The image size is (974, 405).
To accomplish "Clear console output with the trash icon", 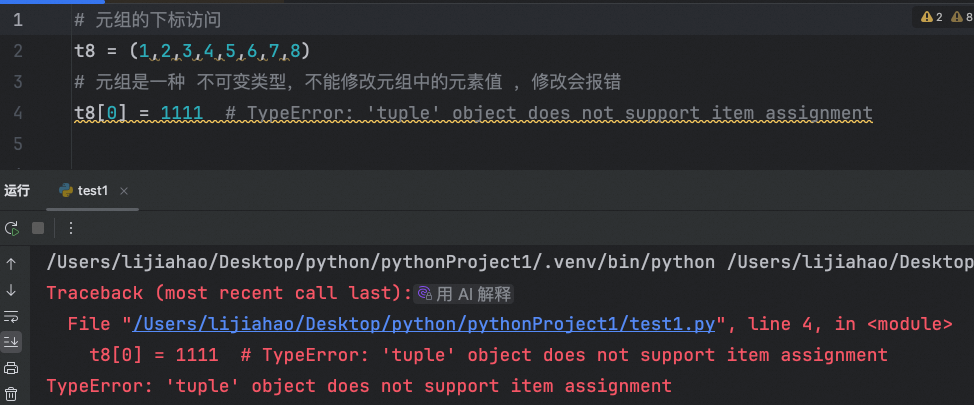I will click(11, 393).
